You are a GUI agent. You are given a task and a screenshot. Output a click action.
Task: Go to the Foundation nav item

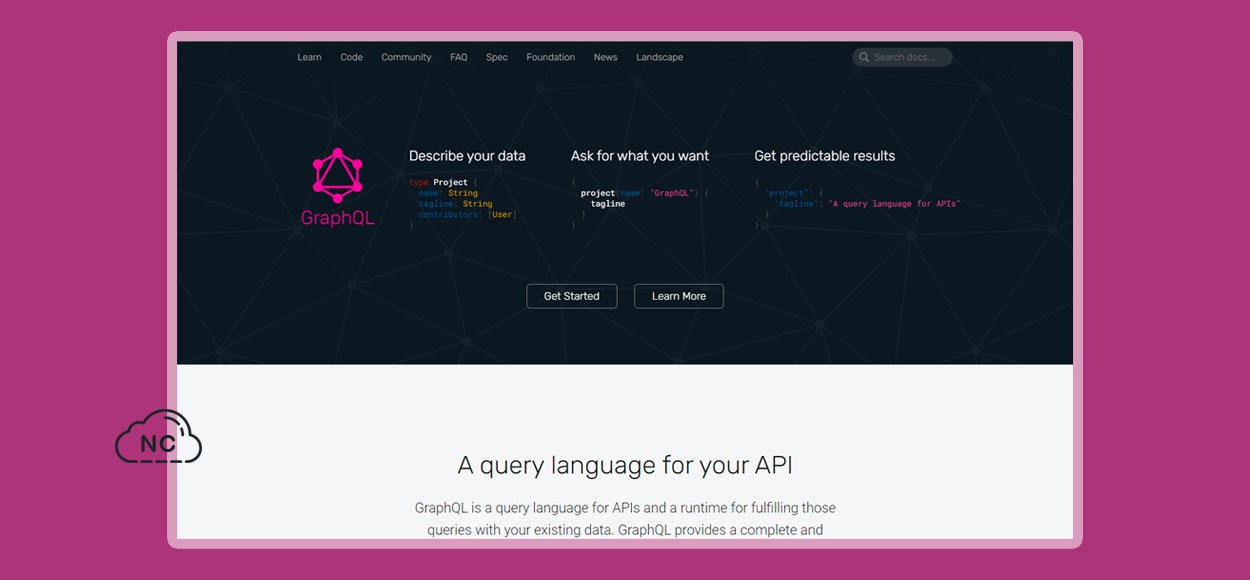tap(551, 57)
